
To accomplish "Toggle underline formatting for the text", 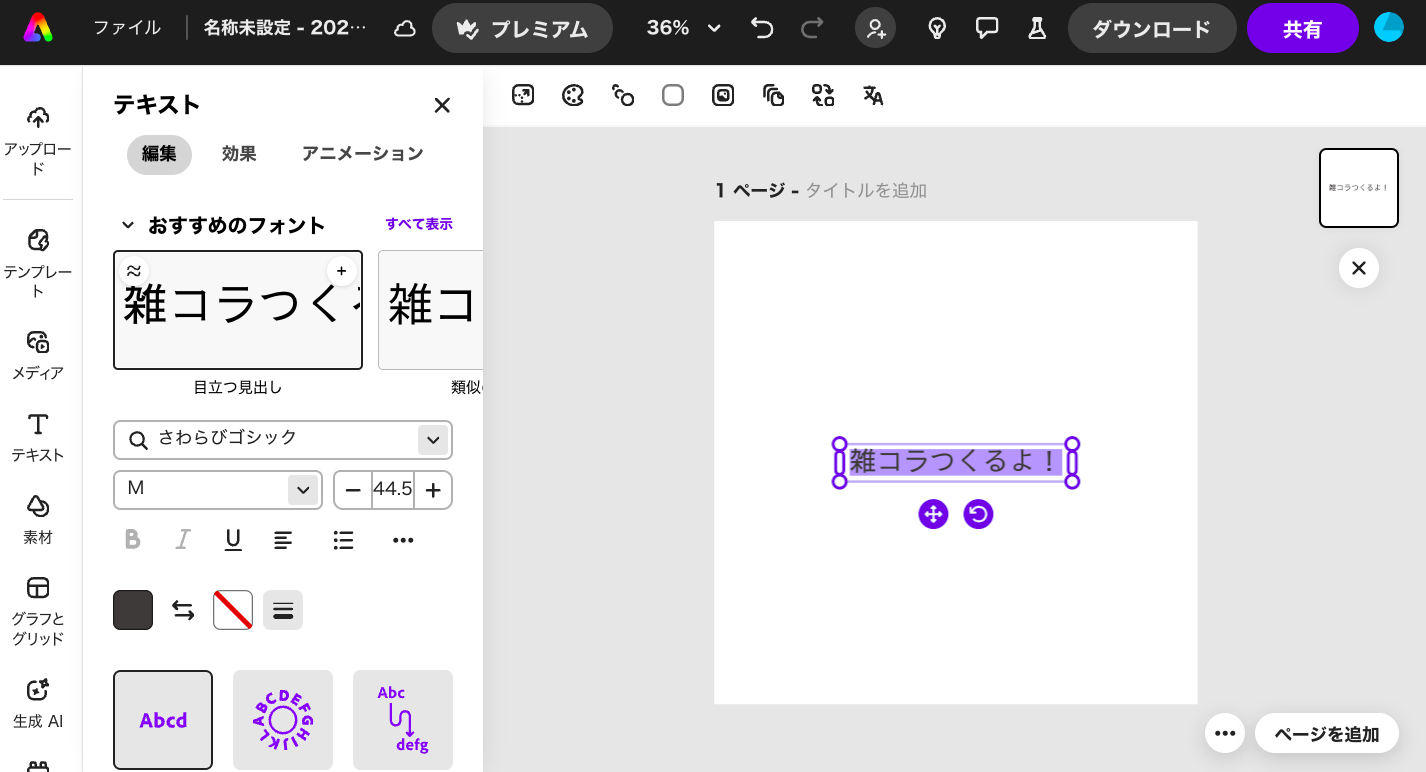I will click(233, 540).
